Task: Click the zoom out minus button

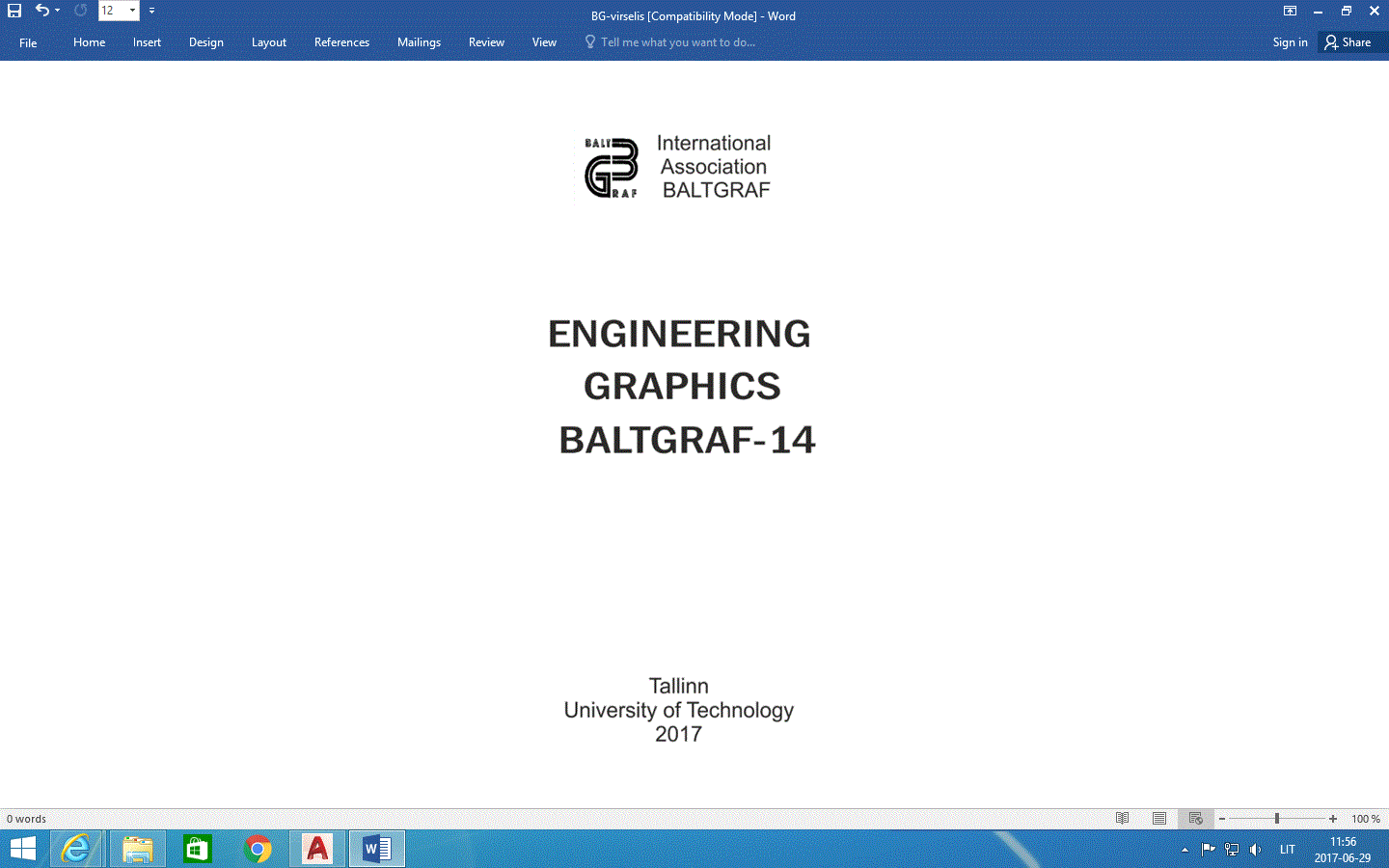Action: [1222, 819]
